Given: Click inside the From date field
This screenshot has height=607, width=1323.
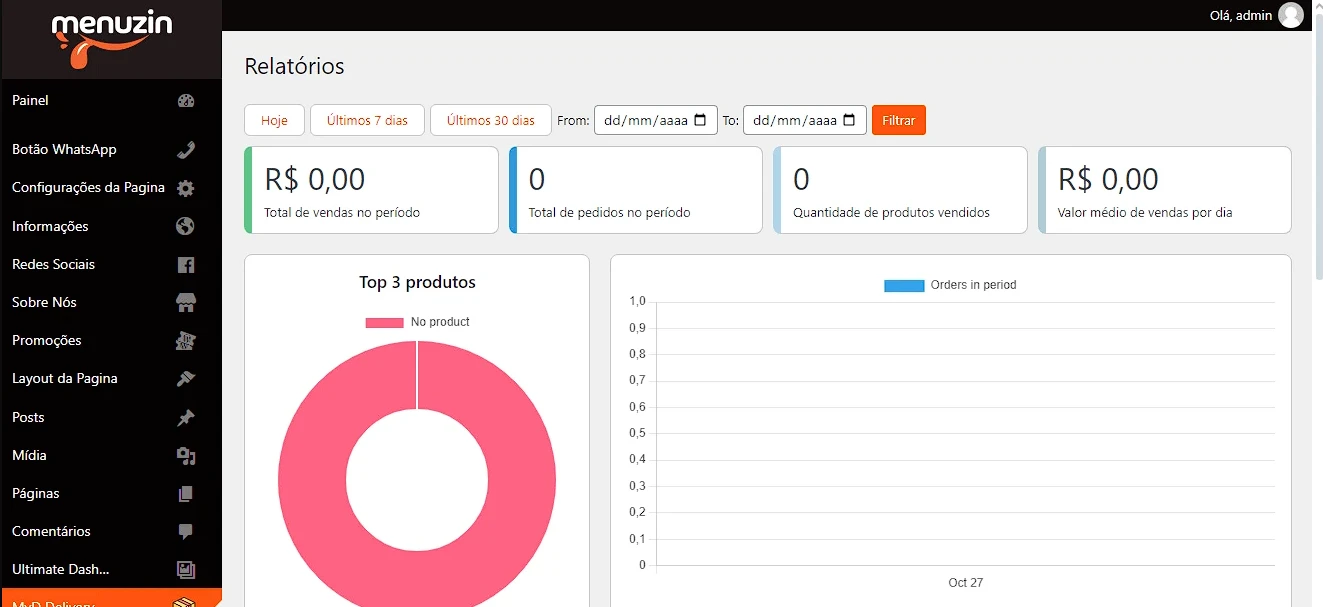Looking at the screenshot, I should click(644, 120).
